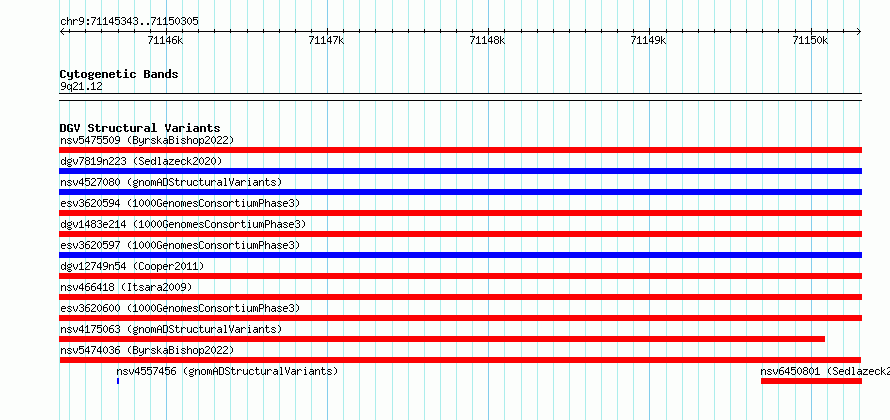This screenshot has width=890, height=420.
Task: Click the 71149k ruler tick label
Action: [649, 40]
